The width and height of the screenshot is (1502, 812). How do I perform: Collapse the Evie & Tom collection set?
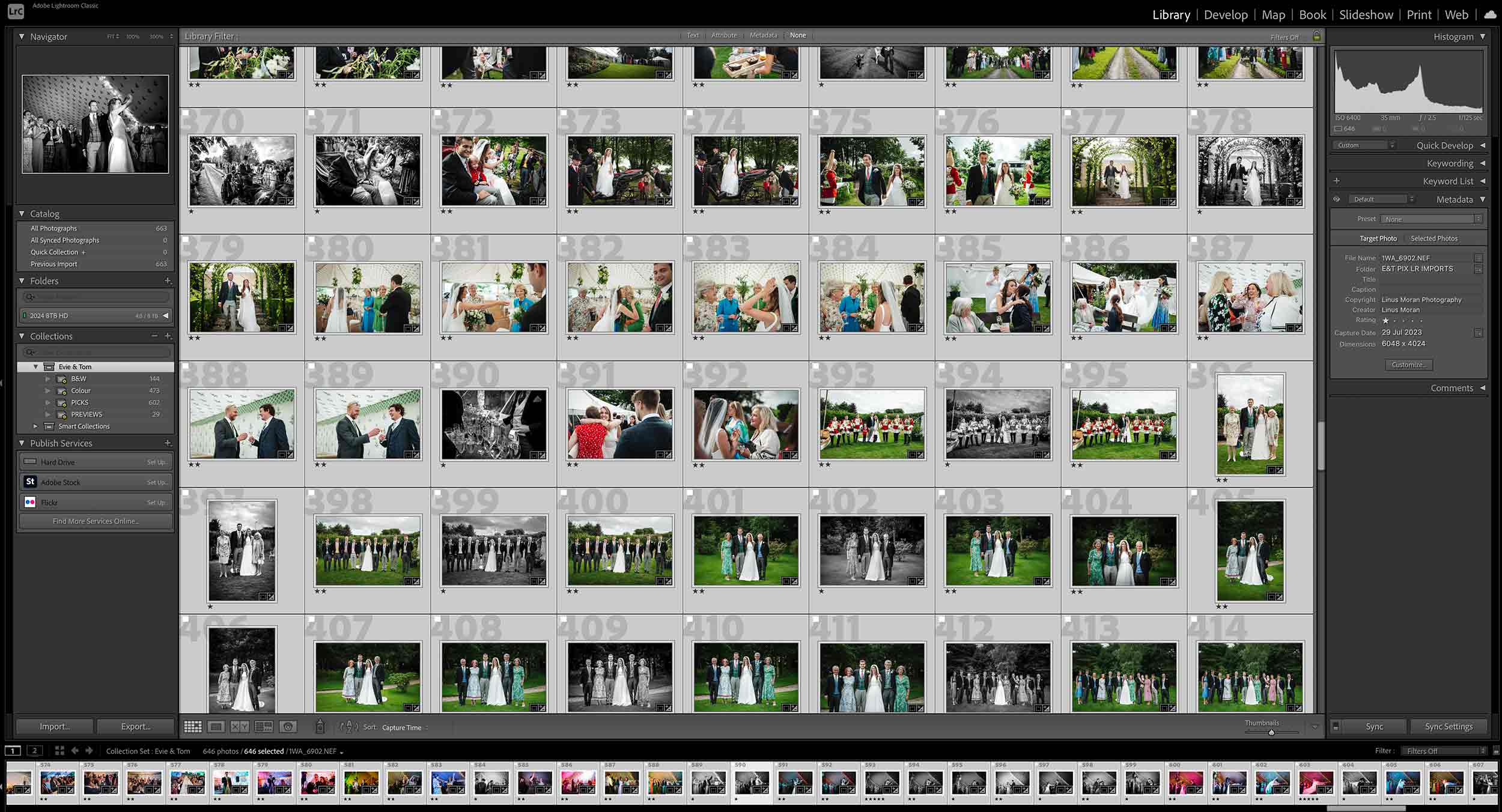click(35, 367)
